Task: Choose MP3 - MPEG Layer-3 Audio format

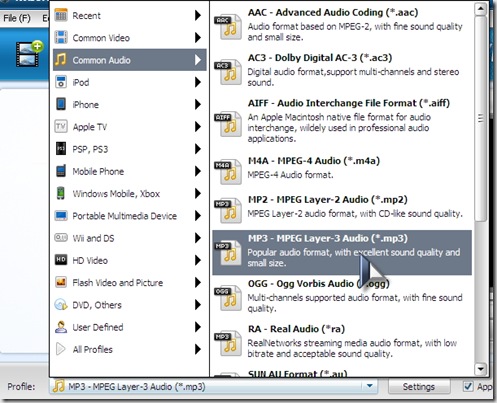Action: (x=342, y=252)
